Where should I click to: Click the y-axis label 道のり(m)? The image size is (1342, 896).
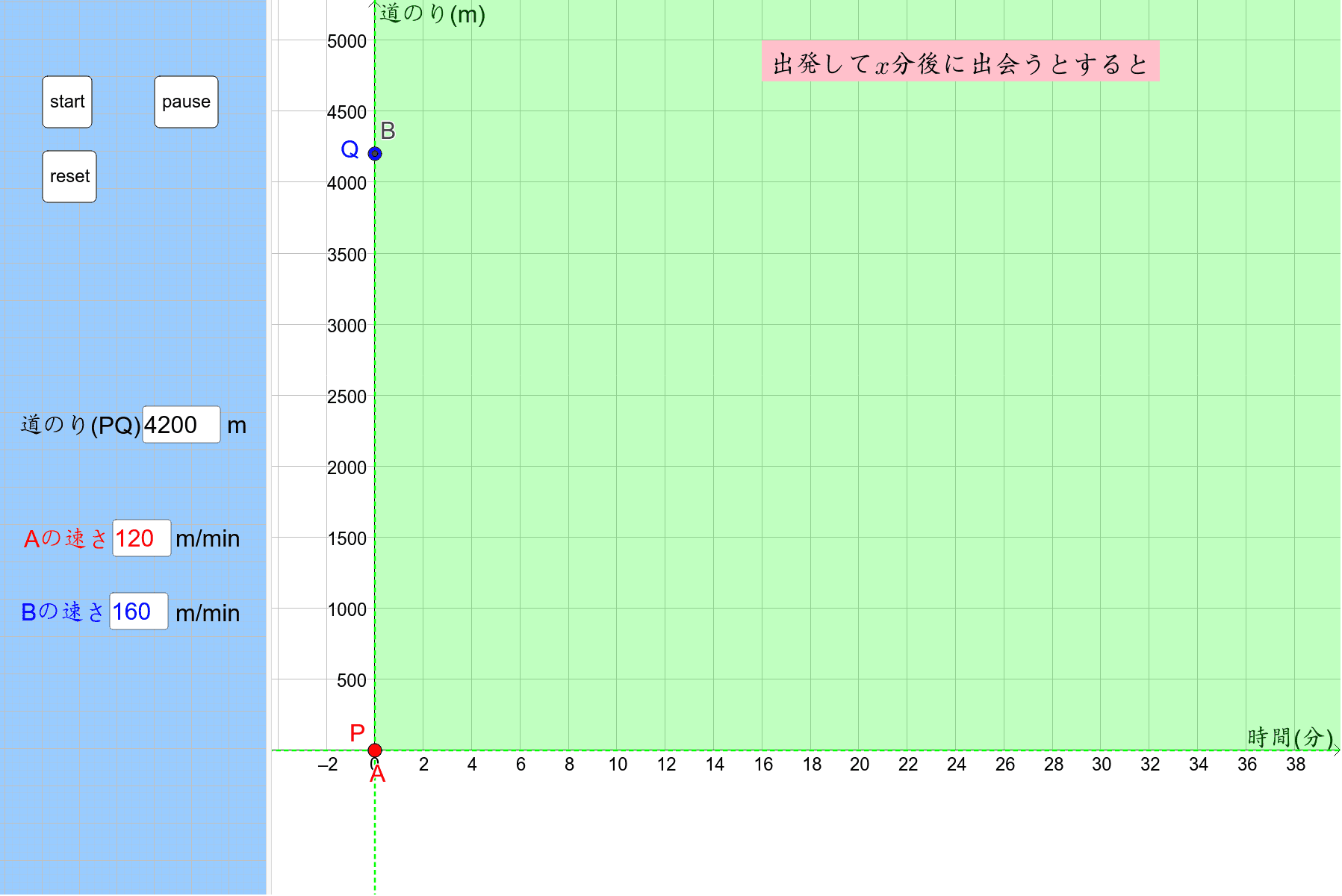coord(433,13)
